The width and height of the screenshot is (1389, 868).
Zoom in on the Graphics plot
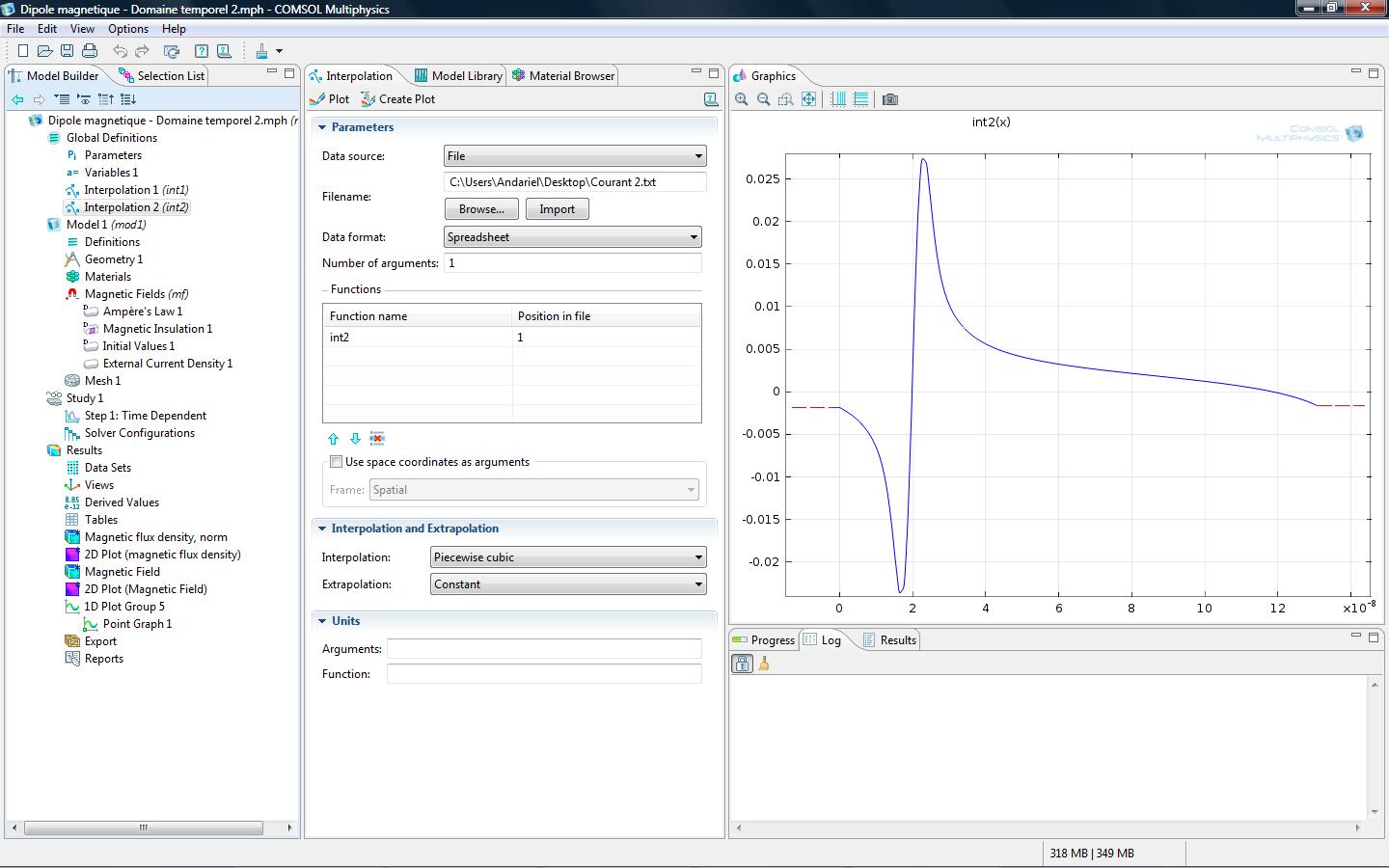click(x=741, y=99)
